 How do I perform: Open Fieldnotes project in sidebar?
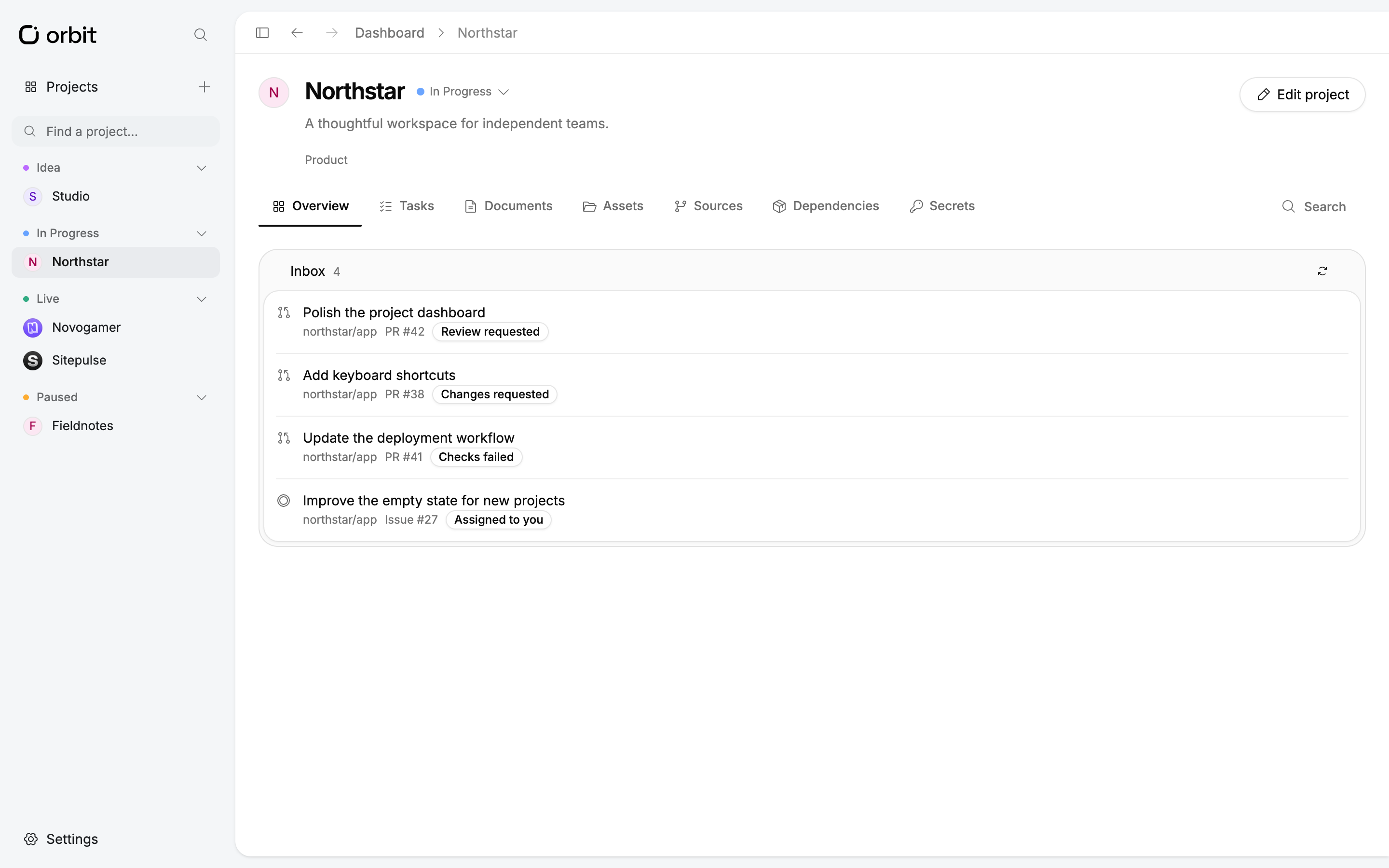click(x=115, y=426)
